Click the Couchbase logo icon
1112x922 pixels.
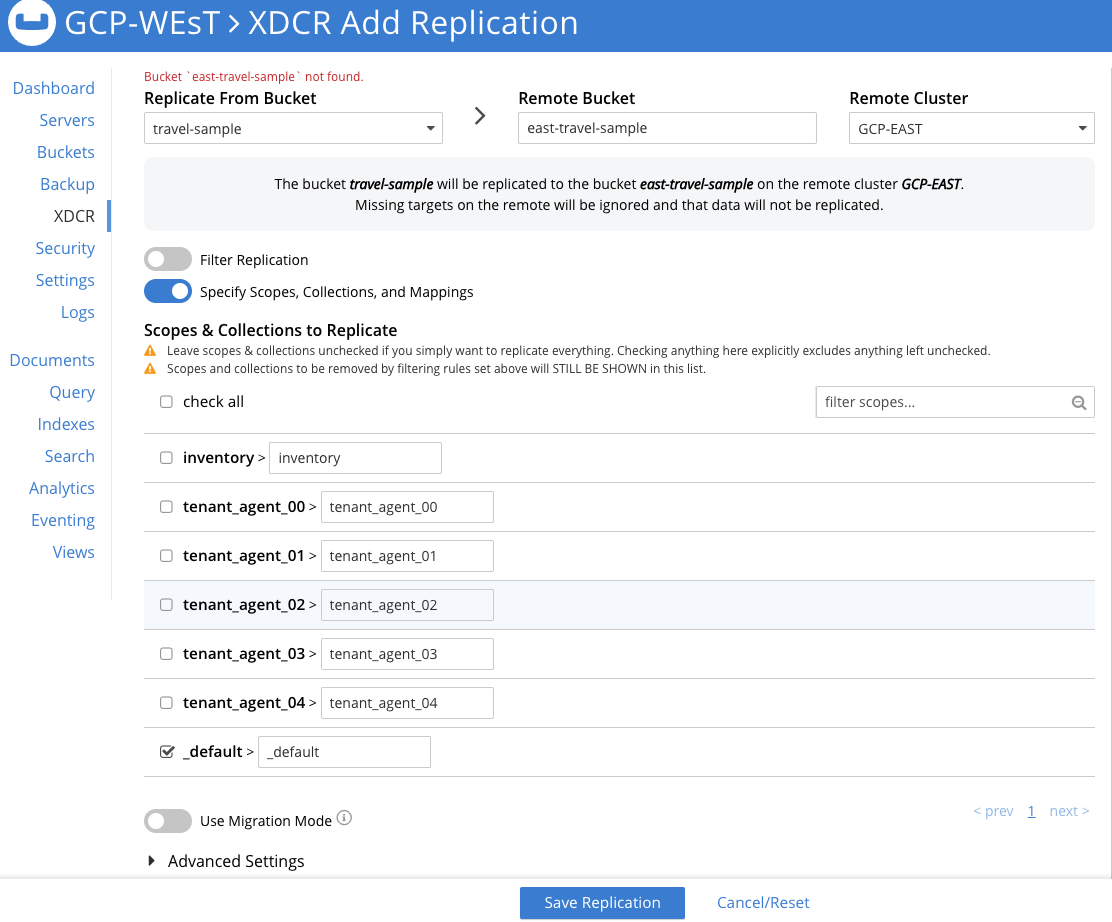tap(31, 22)
